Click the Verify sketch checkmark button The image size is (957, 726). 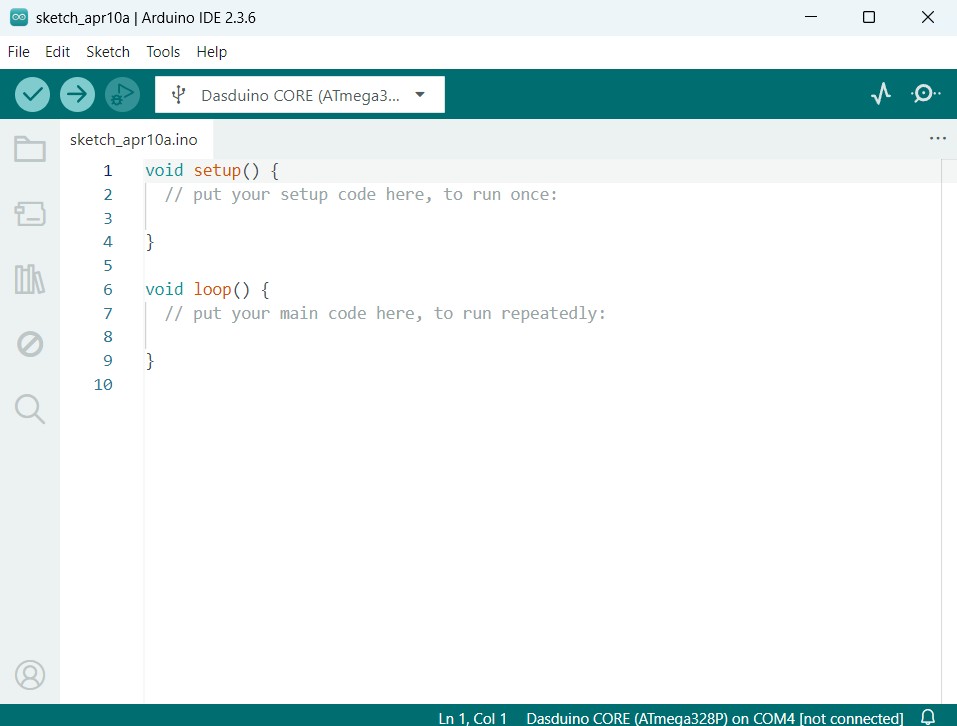coord(33,94)
